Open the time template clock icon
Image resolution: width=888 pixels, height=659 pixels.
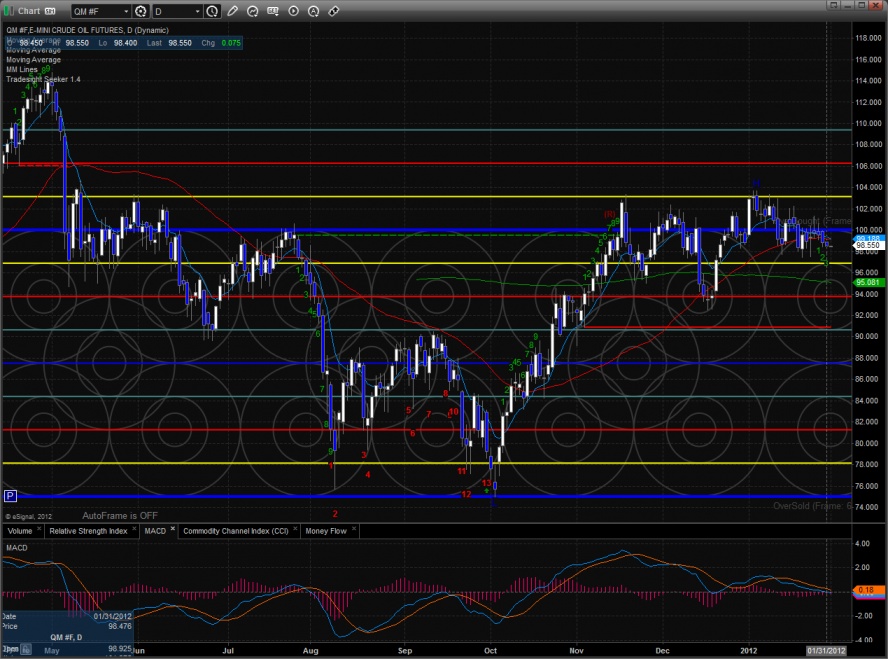[x=212, y=11]
